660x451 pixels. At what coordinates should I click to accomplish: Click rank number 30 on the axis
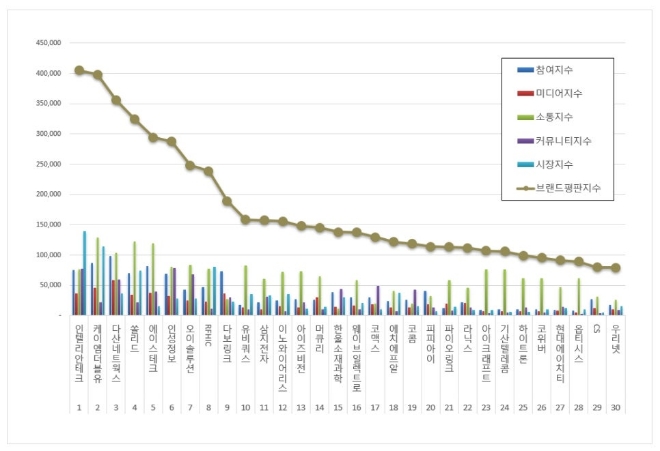coord(615,408)
